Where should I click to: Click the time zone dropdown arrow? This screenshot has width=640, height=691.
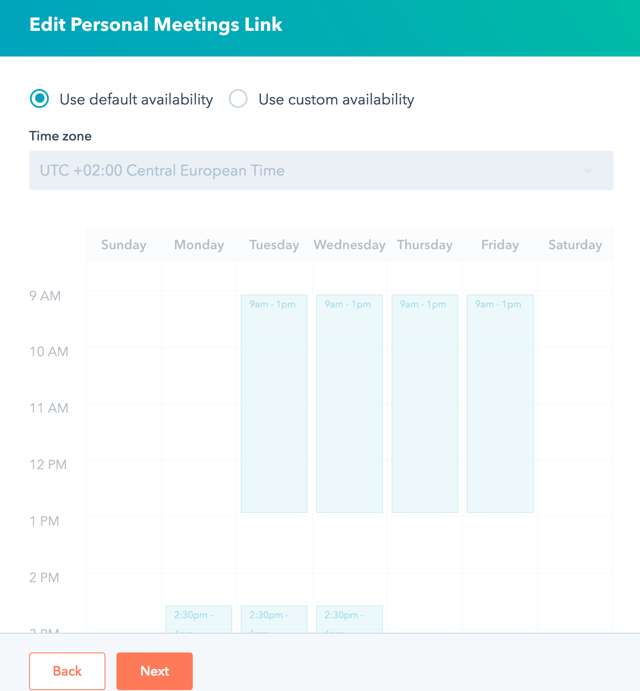pos(588,171)
